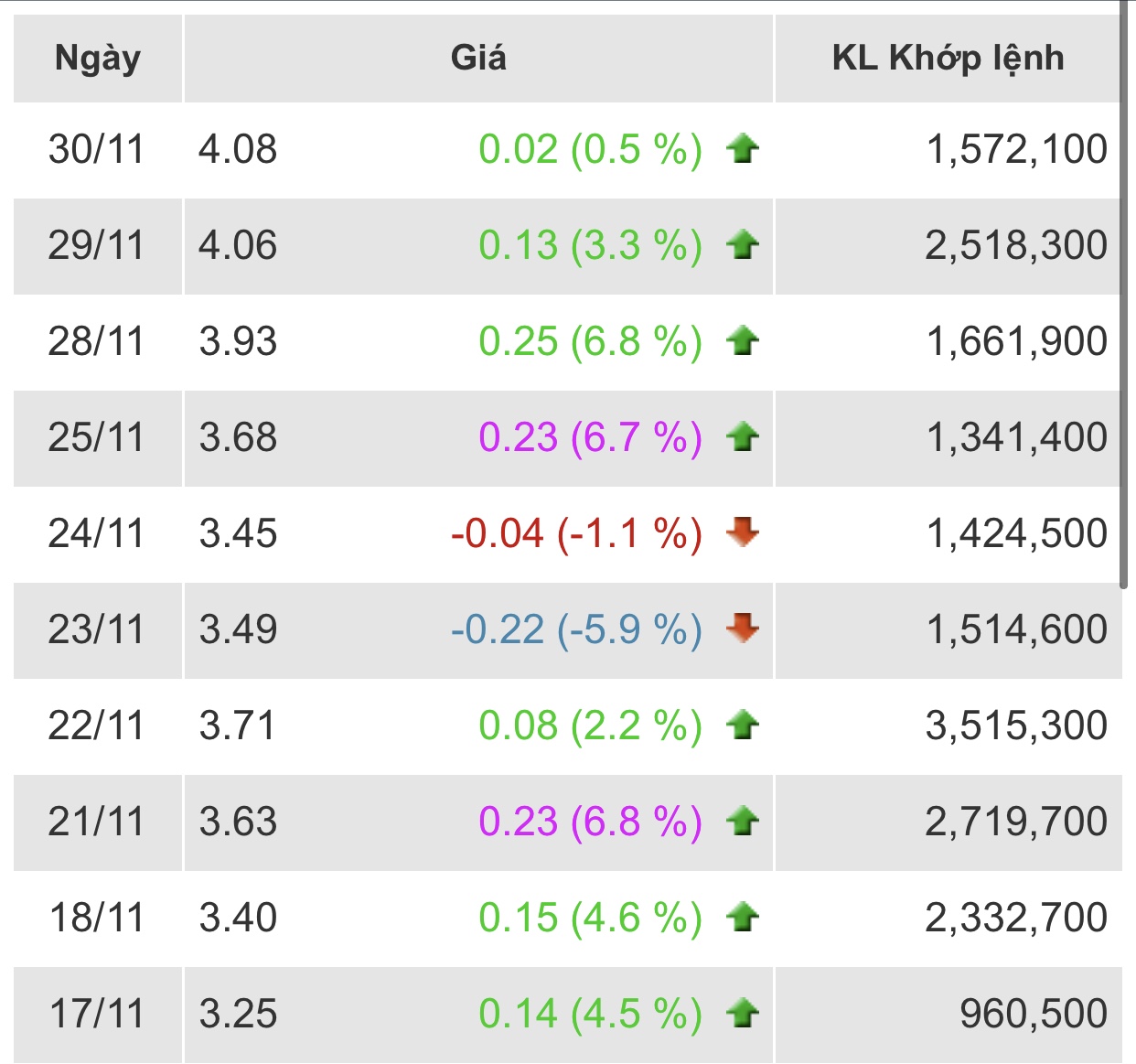Click the 960,500 volume for 17/11
Image resolution: width=1136 pixels, height=1064 pixels.
pyautogui.click(x=1033, y=1014)
